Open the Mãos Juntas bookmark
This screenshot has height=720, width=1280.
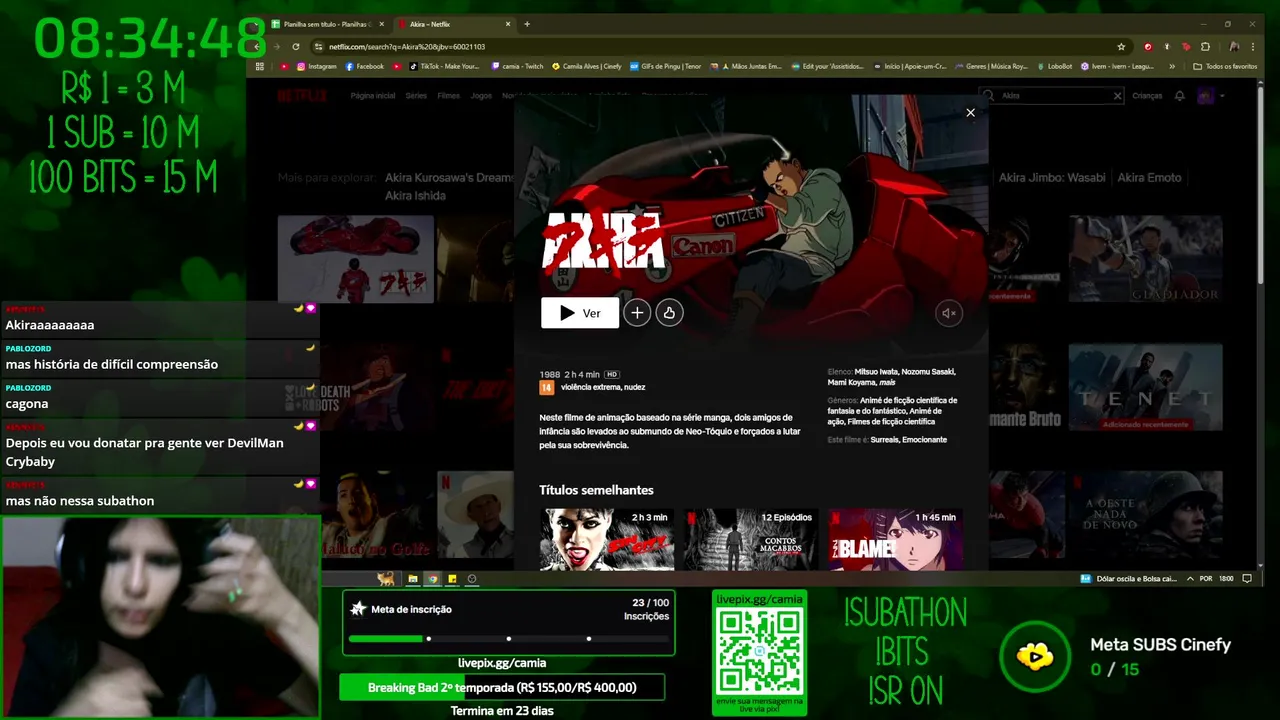[x=751, y=66]
